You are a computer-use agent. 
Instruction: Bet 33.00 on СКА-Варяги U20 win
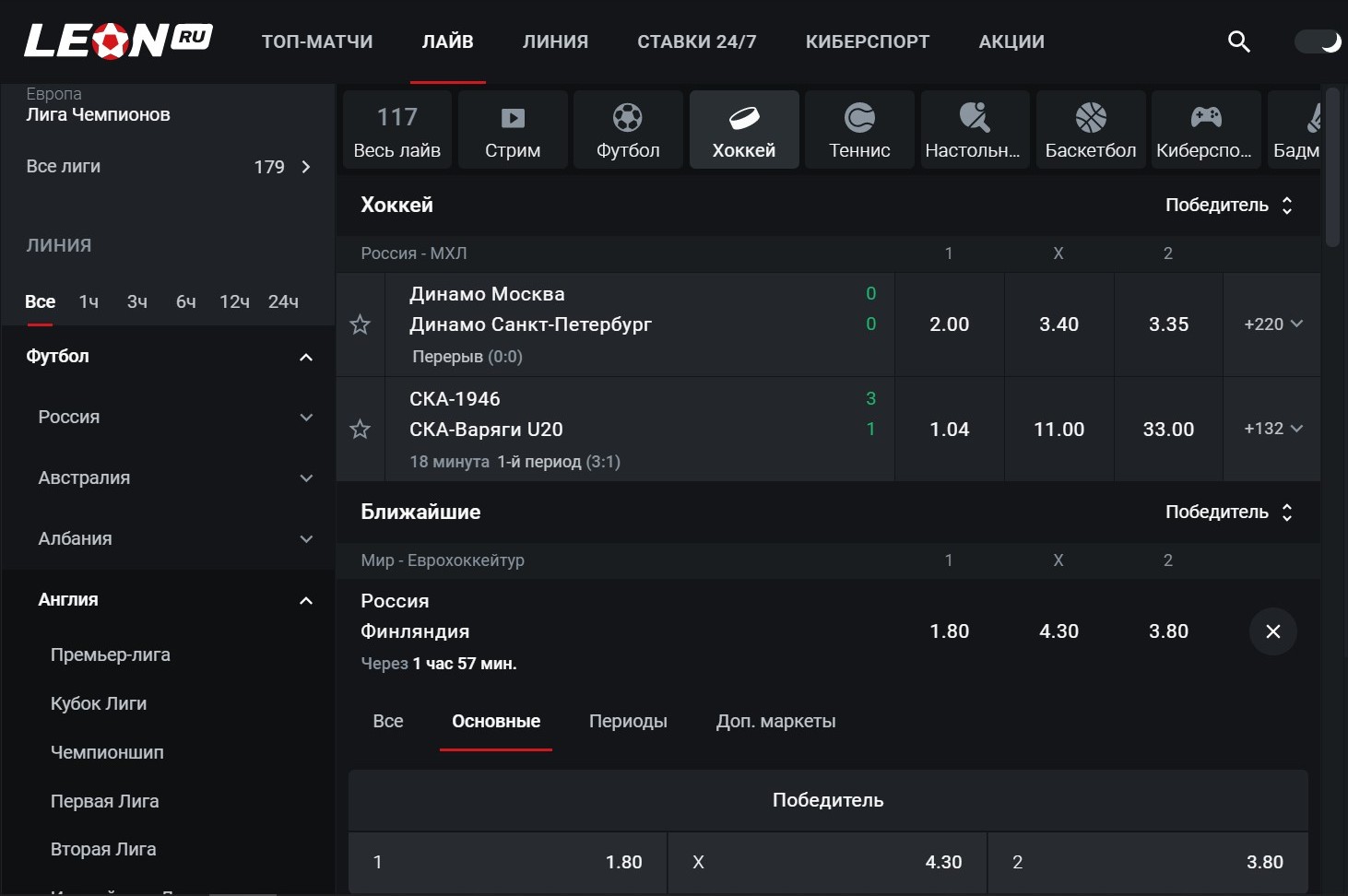[1169, 430]
